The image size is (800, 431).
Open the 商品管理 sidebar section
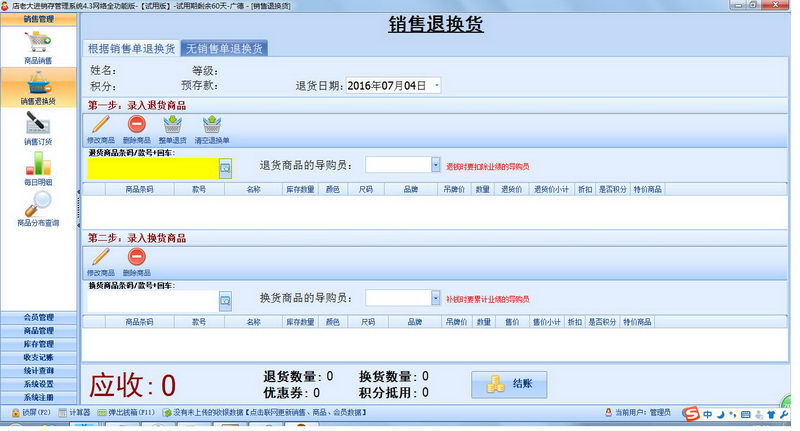pyautogui.click(x=38, y=331)
